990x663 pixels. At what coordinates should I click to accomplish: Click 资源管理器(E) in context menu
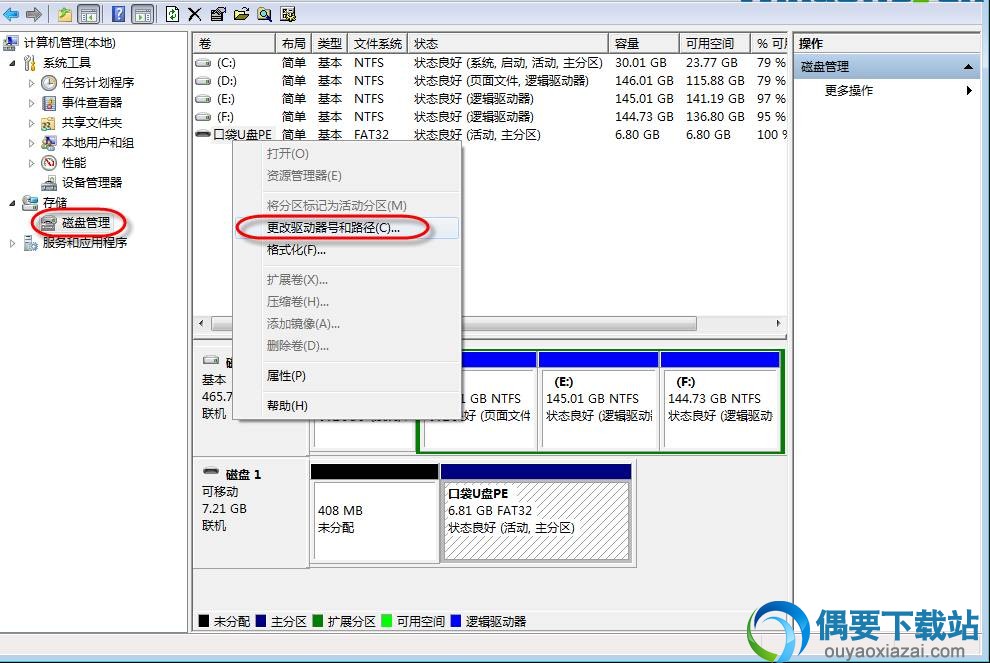click(x=347, y=176)
